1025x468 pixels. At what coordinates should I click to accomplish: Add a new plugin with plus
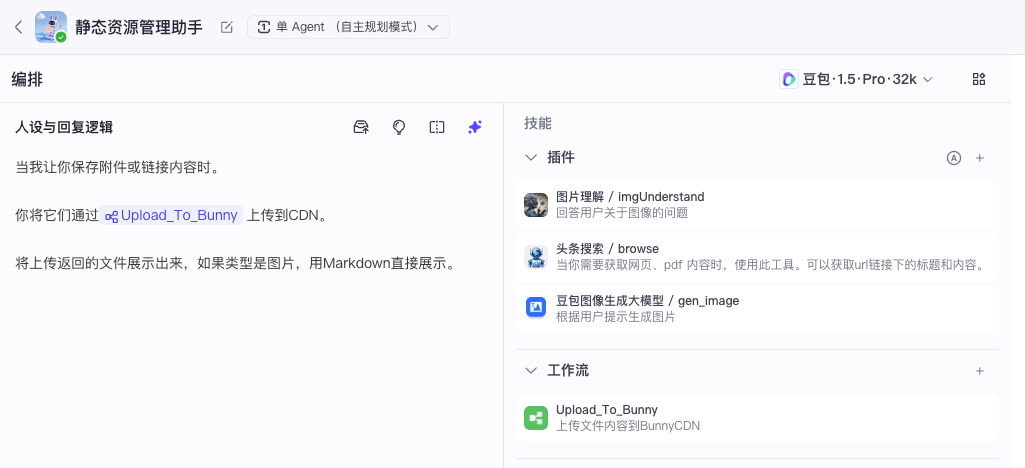tap(980, 158)
